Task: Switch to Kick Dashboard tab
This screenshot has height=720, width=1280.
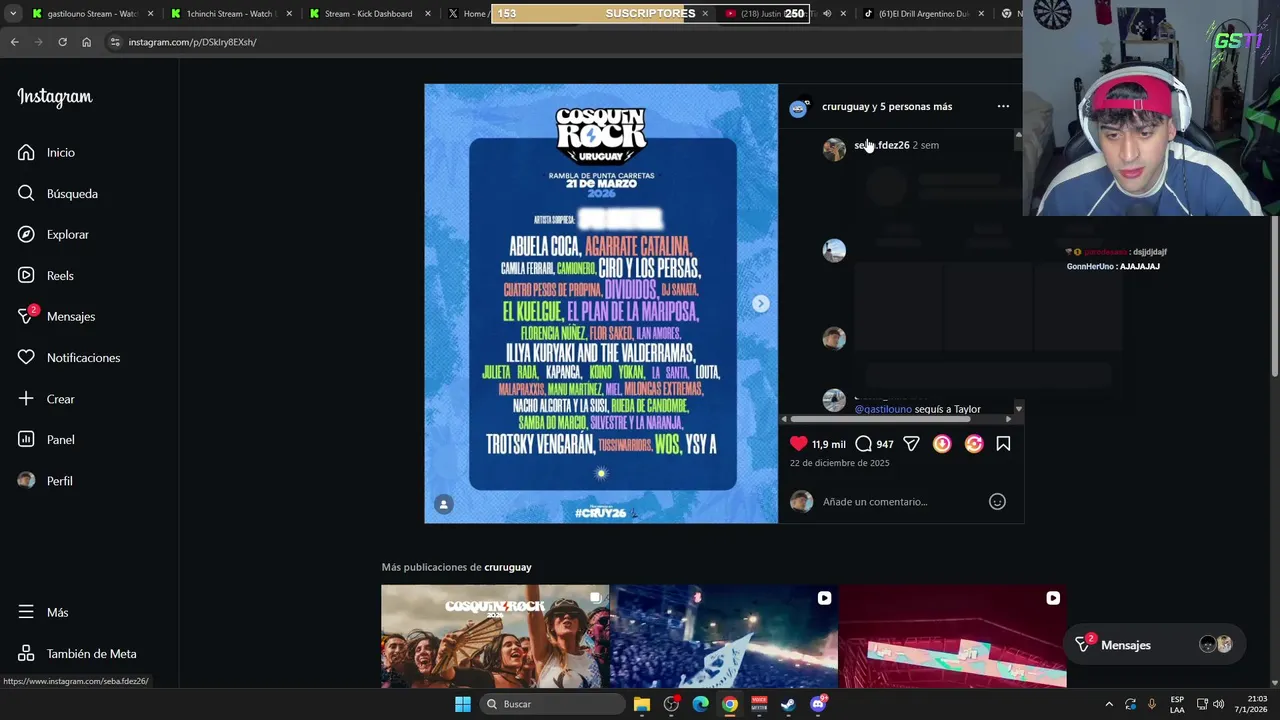Action: point(369,14)
